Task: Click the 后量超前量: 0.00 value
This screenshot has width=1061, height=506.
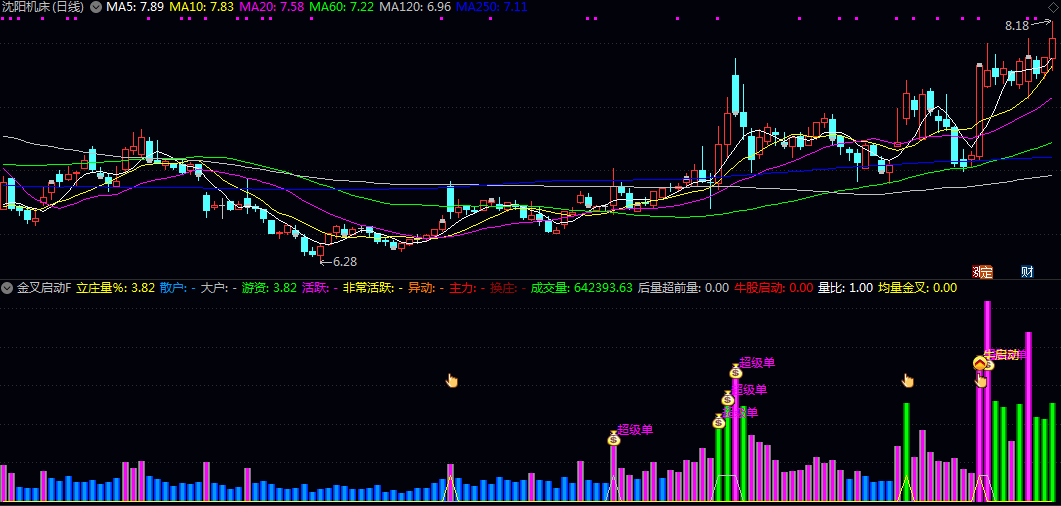Action: [683, 288]
